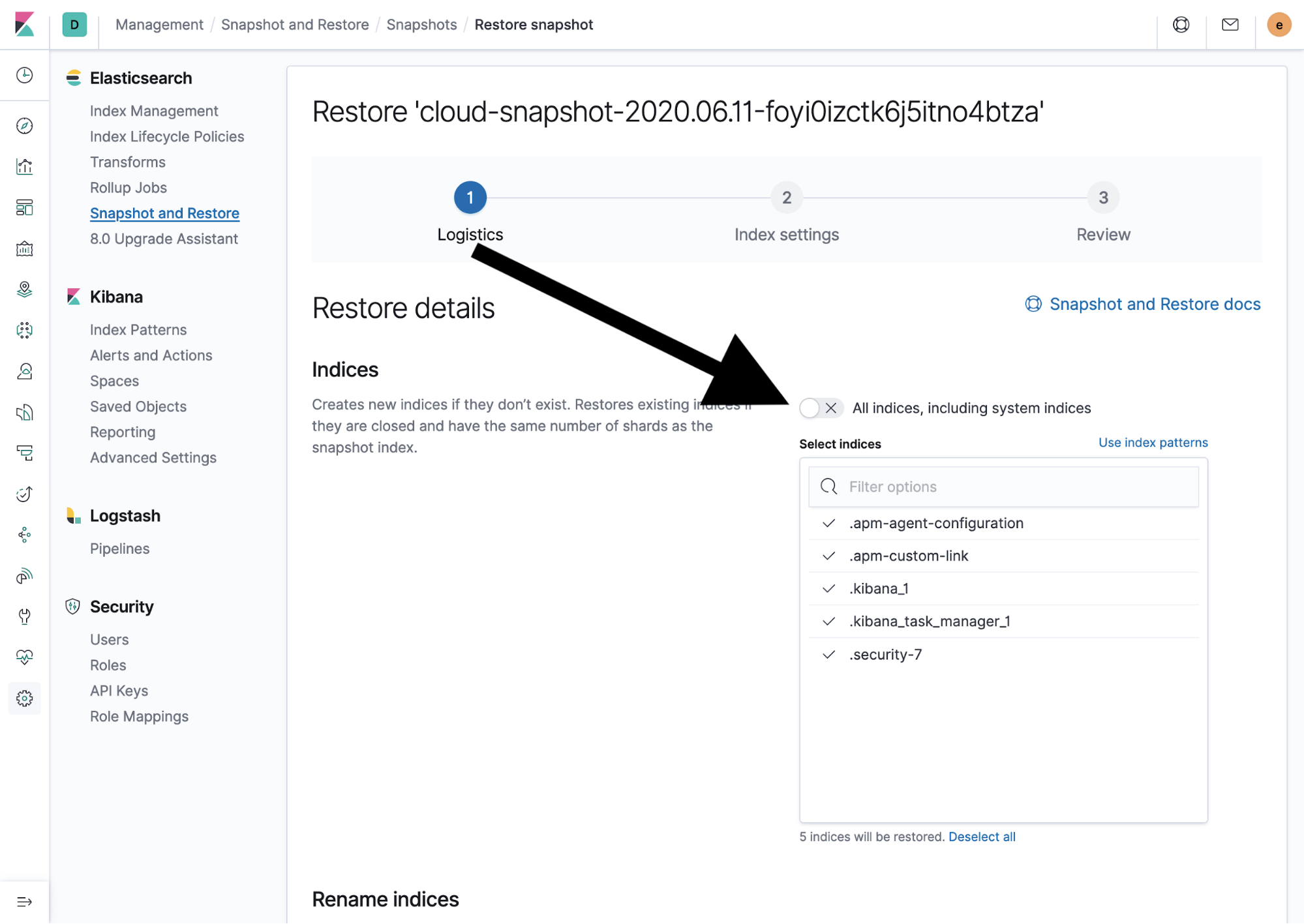
Task: Open Maps icon in sidebar
Action: [25, 290]
